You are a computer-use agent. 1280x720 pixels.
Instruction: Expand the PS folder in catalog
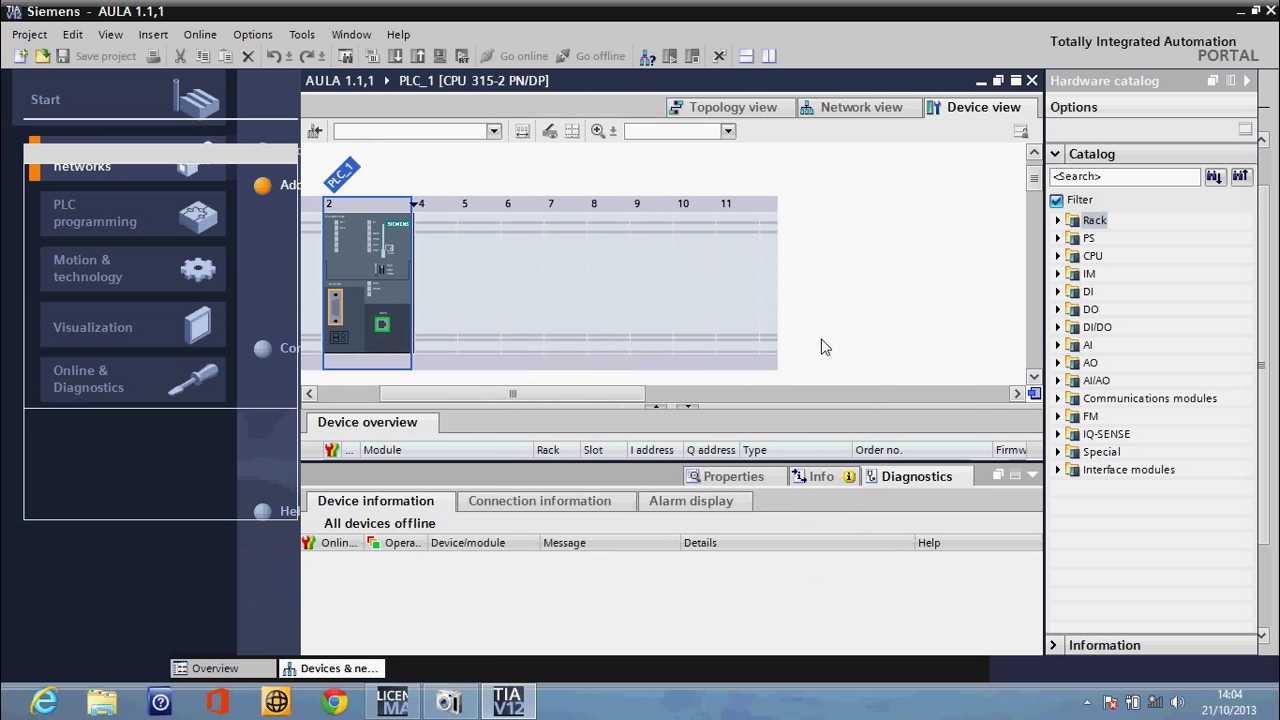click(x=1058, y=238)
